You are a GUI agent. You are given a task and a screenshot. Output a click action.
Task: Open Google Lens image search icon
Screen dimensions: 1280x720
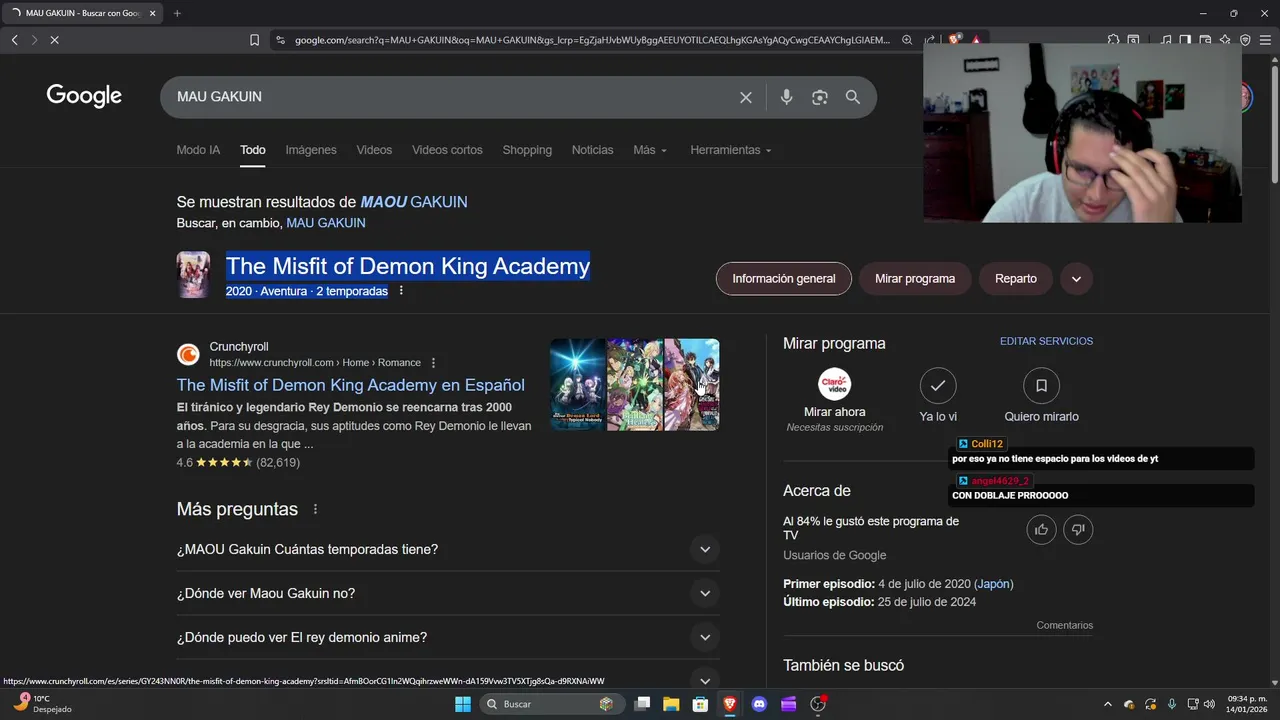click(820, 97)
